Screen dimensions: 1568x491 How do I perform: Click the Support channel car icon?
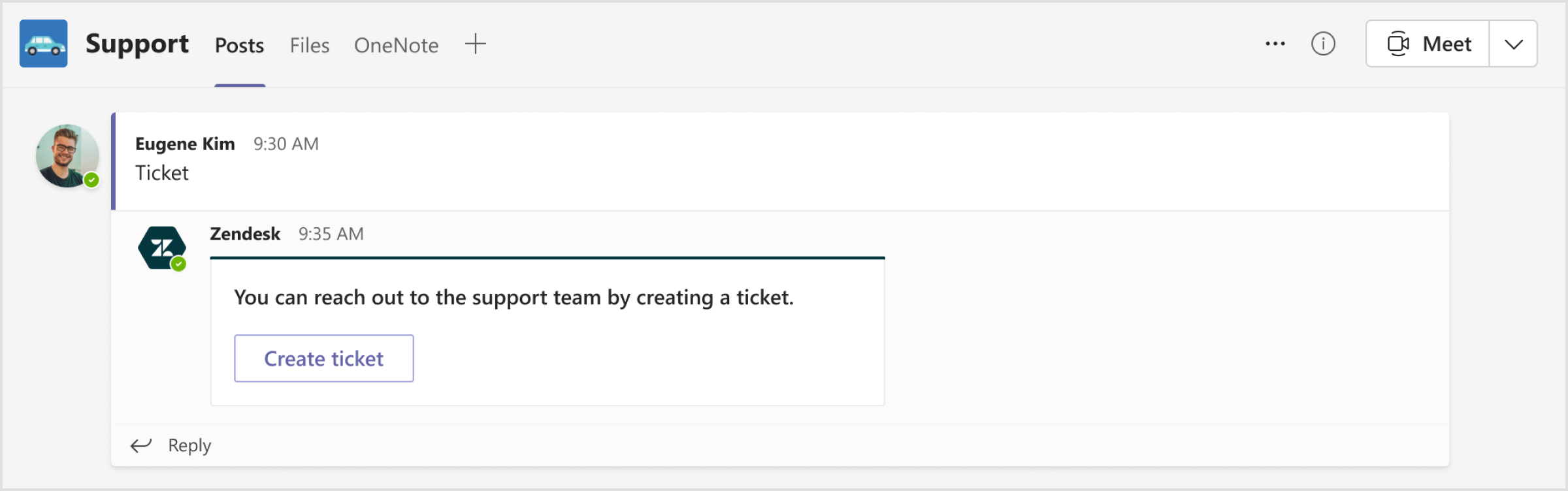click(x=42, y=43)
